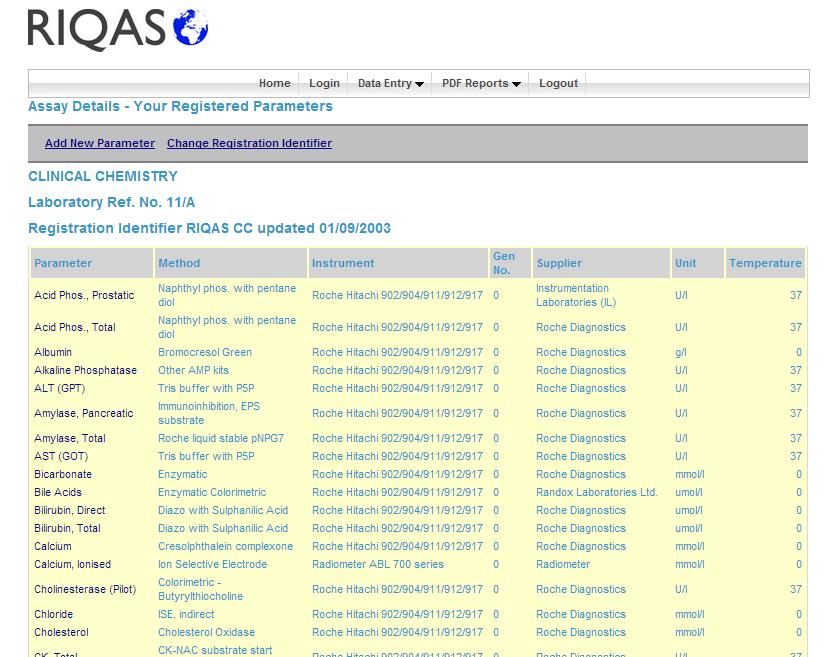The height and width of the screenshot is (657, 831).
Task: Click the CK-NAC substrate start method
Action: point(215,651)
